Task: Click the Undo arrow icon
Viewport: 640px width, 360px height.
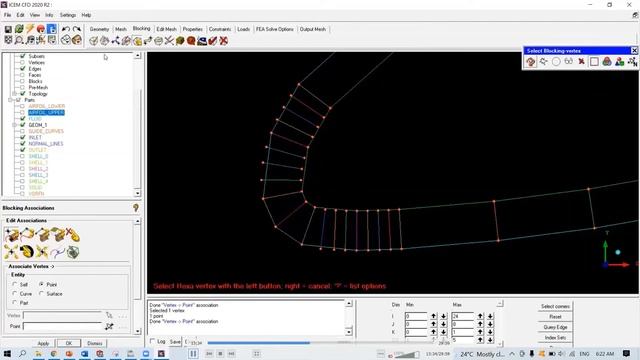Action: tap(66, 29)
